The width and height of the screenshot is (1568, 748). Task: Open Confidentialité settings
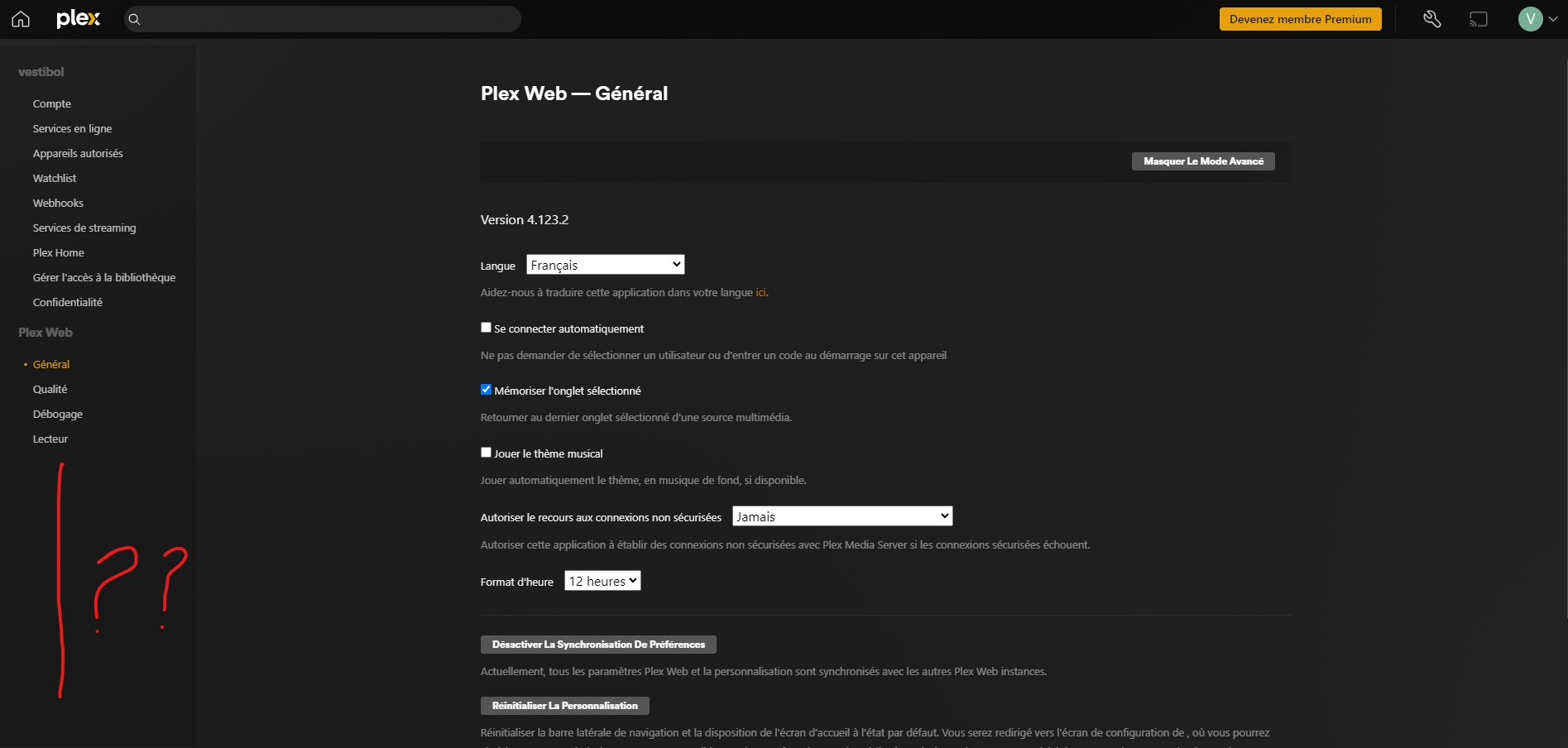(68, 302)
